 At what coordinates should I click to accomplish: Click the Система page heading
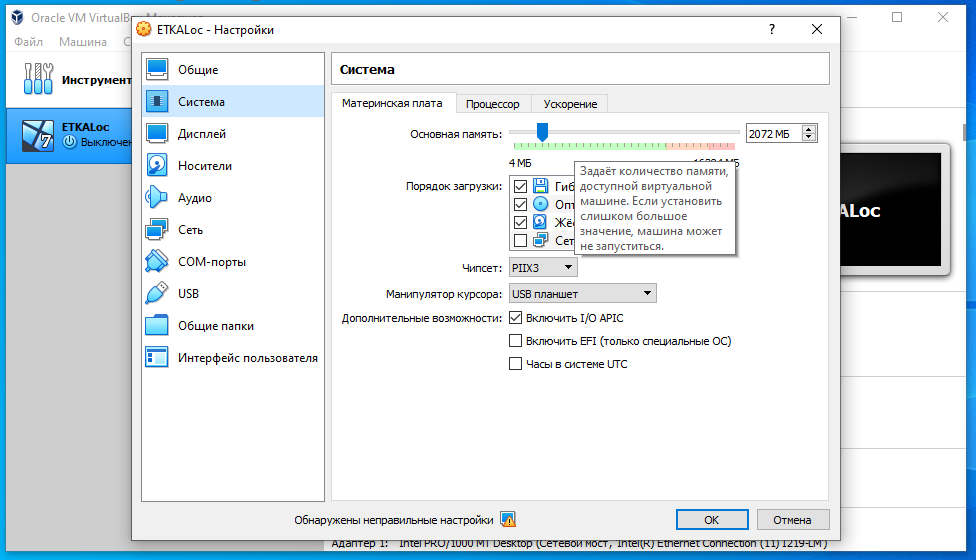(367, 69)
